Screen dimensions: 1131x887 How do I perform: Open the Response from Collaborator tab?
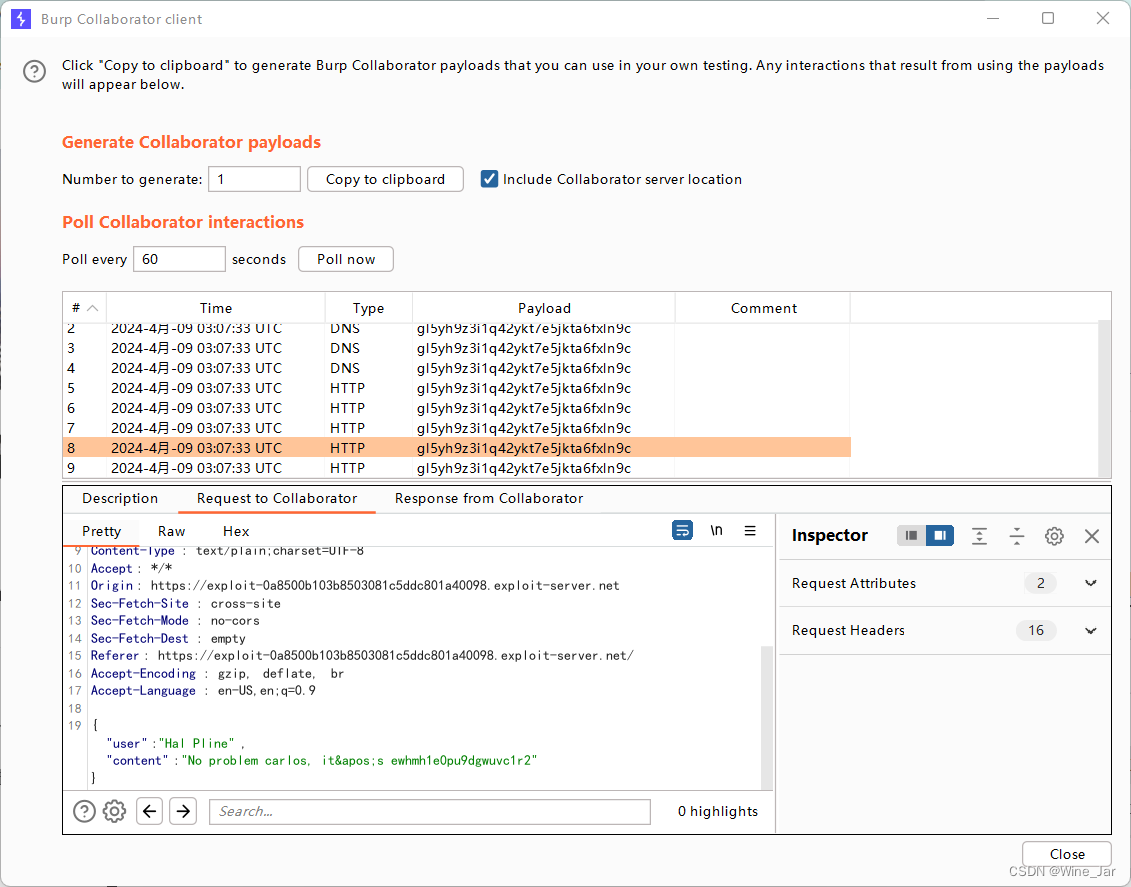pos(489,498)
